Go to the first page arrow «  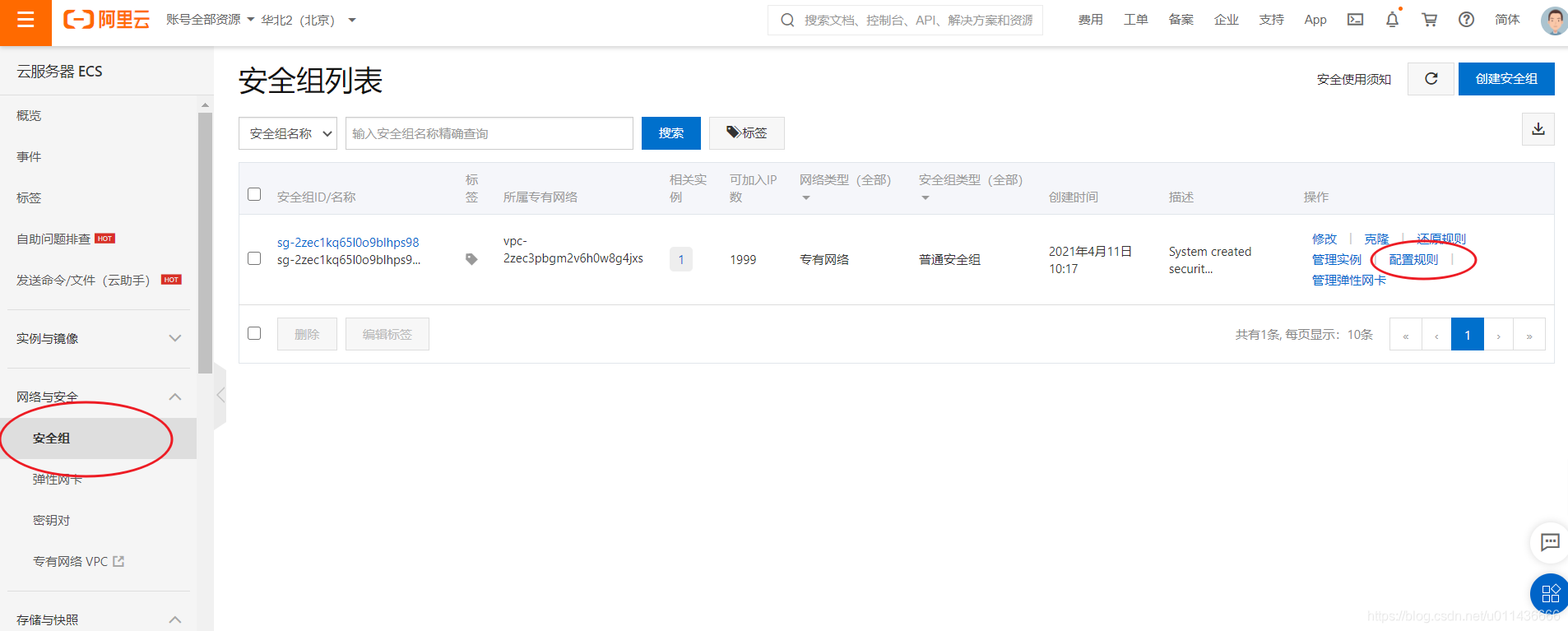click(x=1405, y=335)
